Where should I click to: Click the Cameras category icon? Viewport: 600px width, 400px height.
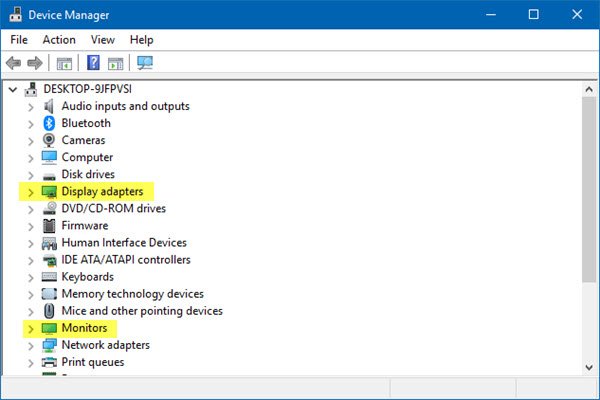(x=49, y=140)
